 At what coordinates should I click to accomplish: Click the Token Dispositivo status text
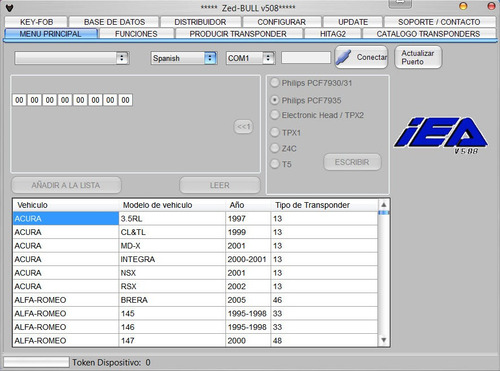tap(111, 362)
